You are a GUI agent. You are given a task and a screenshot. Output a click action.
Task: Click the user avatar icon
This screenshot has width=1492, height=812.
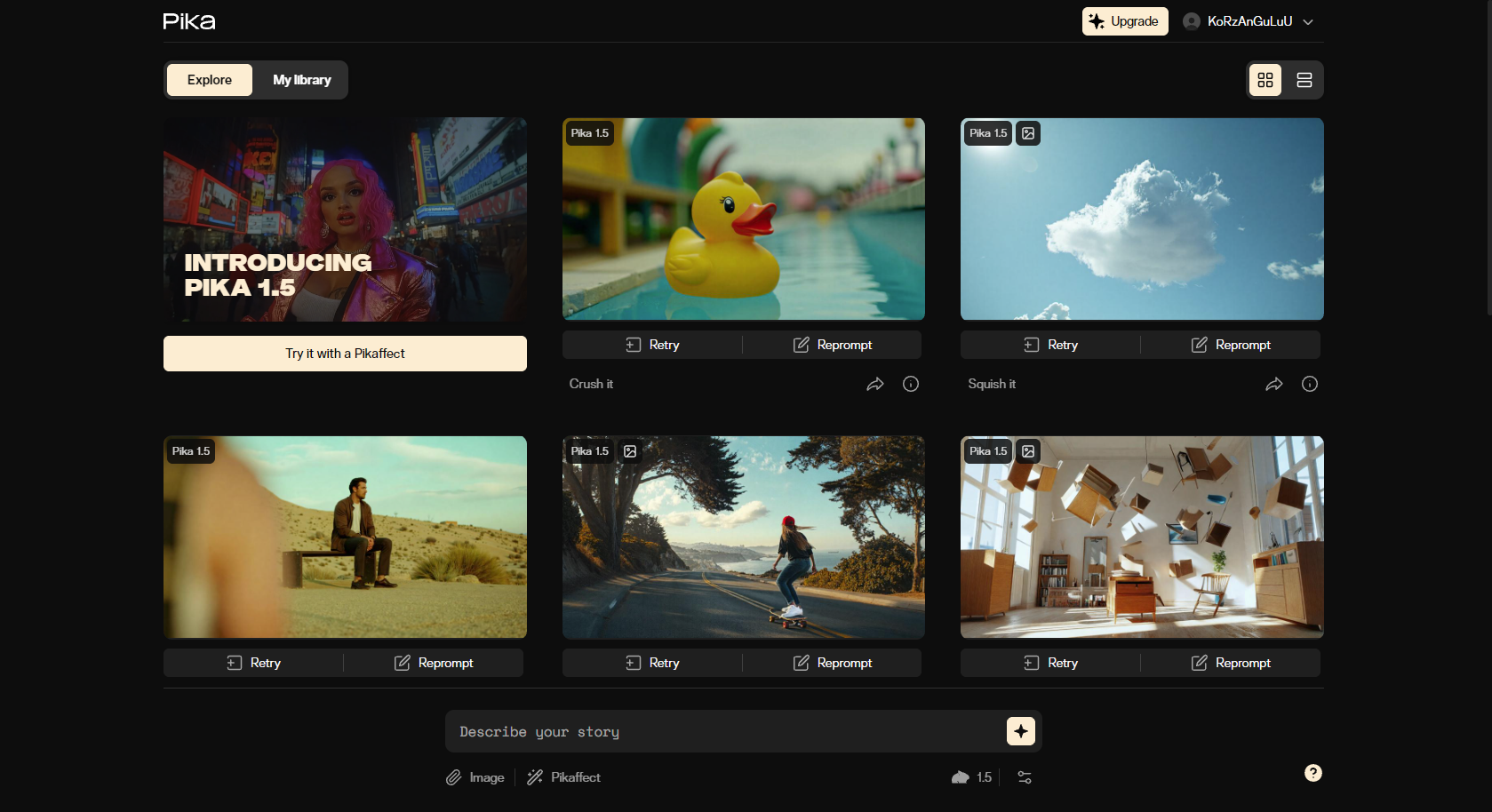pos(1192,21)
